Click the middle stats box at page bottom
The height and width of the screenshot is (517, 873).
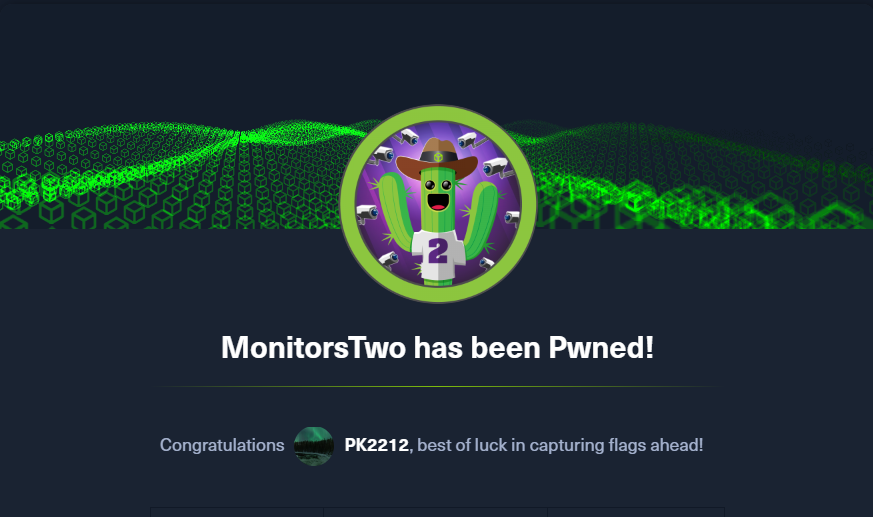(x=435, y=513)
